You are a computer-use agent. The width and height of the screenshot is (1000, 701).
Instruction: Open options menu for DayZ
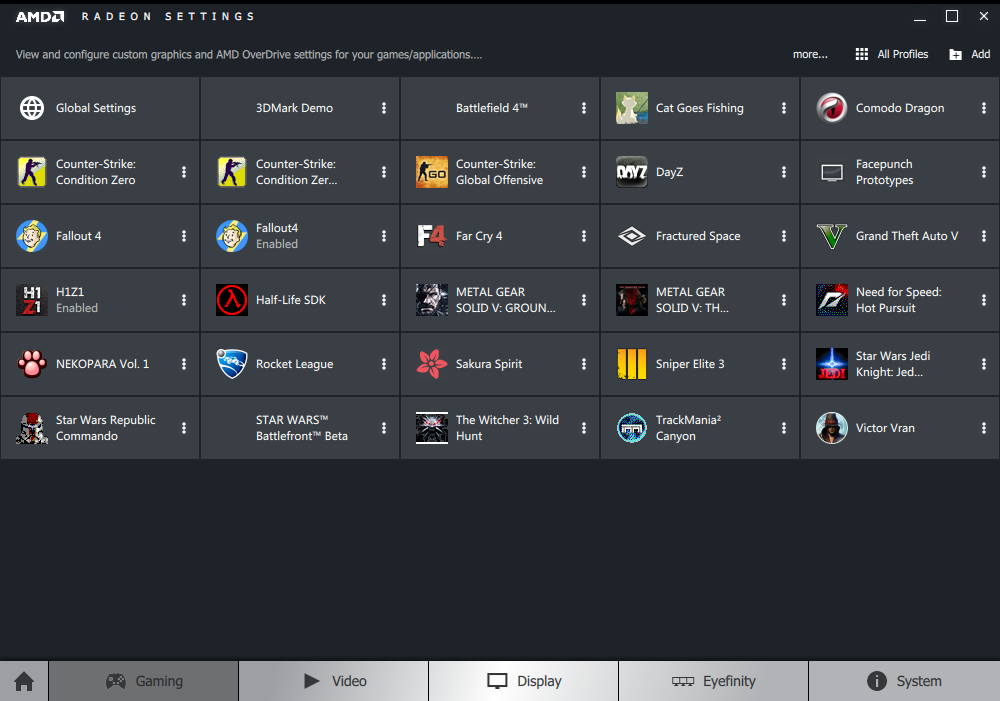point(784,172)
